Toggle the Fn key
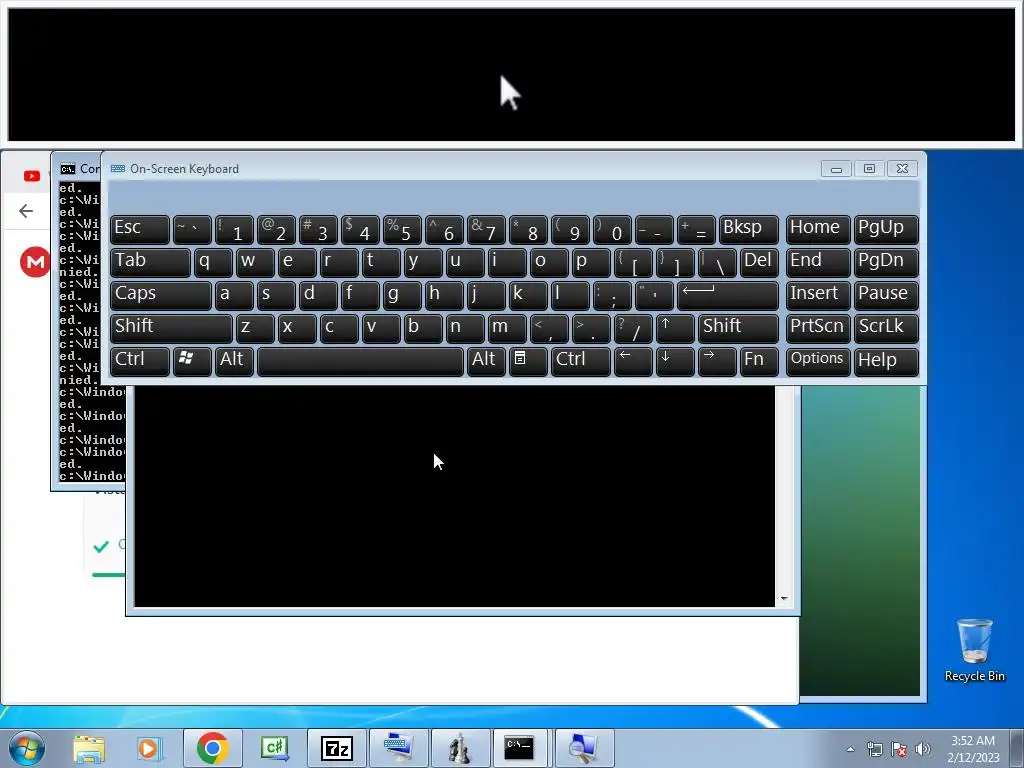Viewport: 1024px width, 768px height. 759,361
